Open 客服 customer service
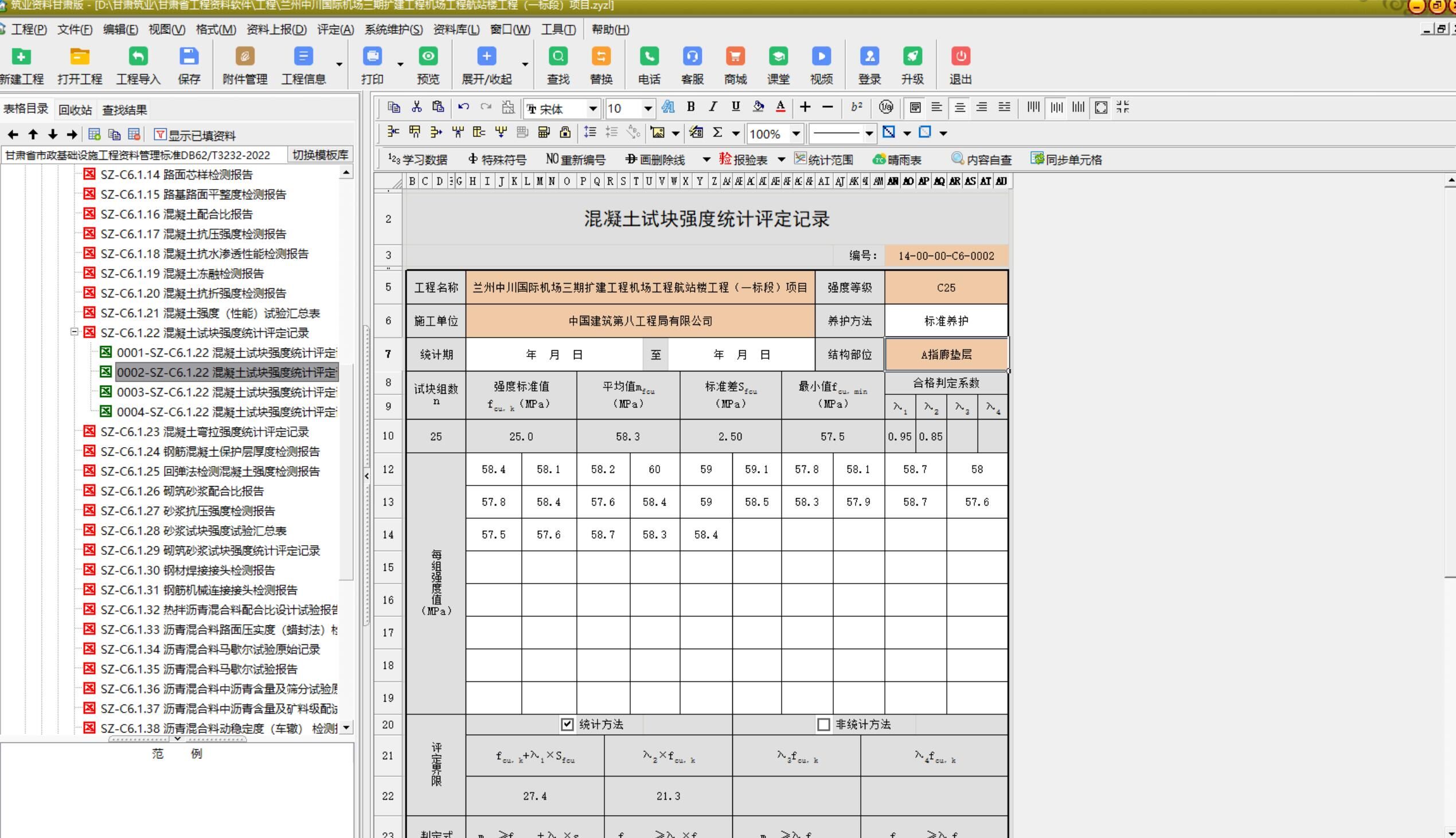 click(x=692, y=56)
